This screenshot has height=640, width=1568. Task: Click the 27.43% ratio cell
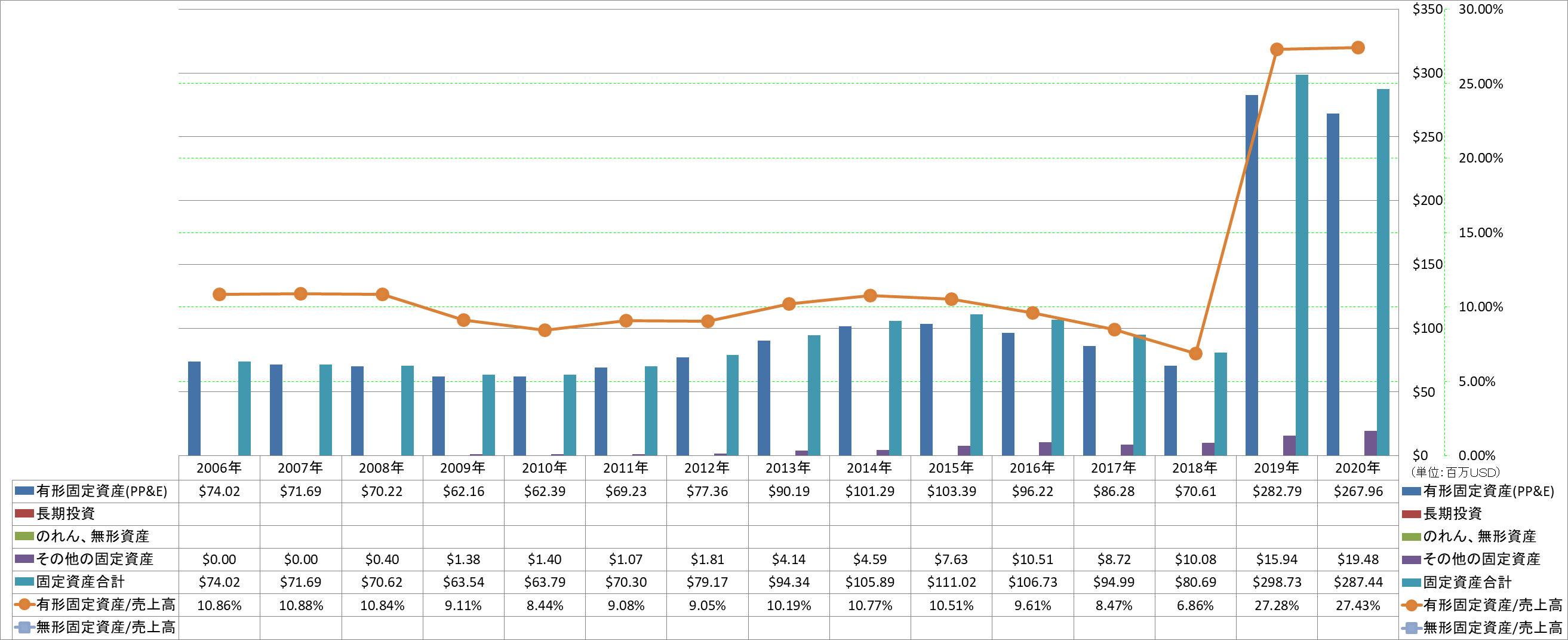tap(1358, 605)
